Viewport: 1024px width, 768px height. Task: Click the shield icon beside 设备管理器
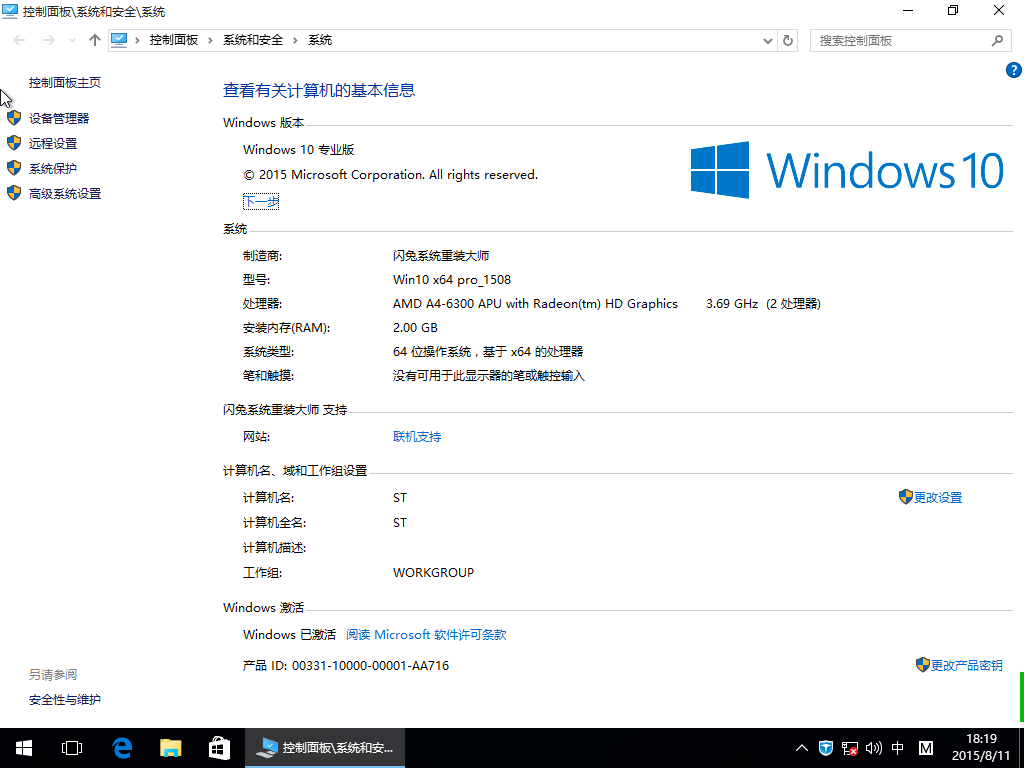coord(14,118)
